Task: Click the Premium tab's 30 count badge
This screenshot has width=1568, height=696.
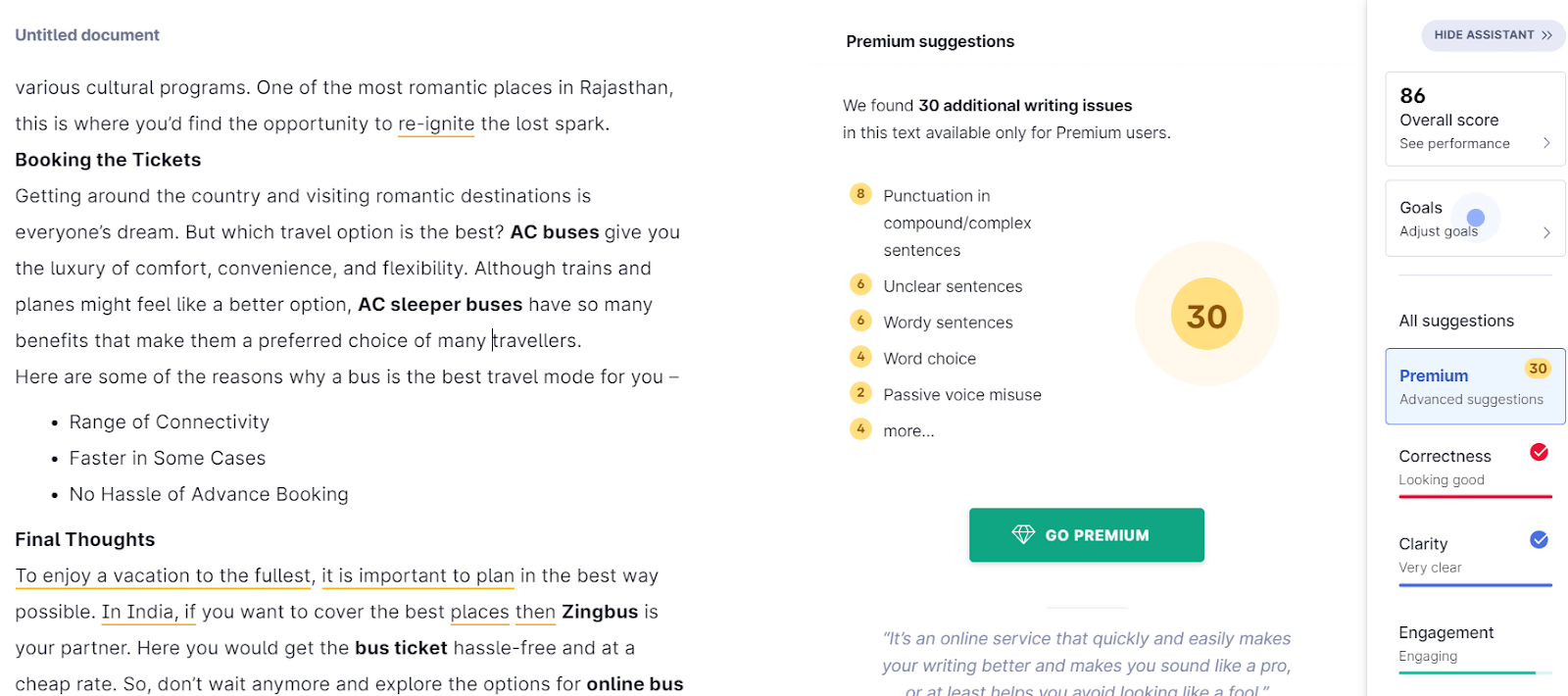Action: (1537, 369)
